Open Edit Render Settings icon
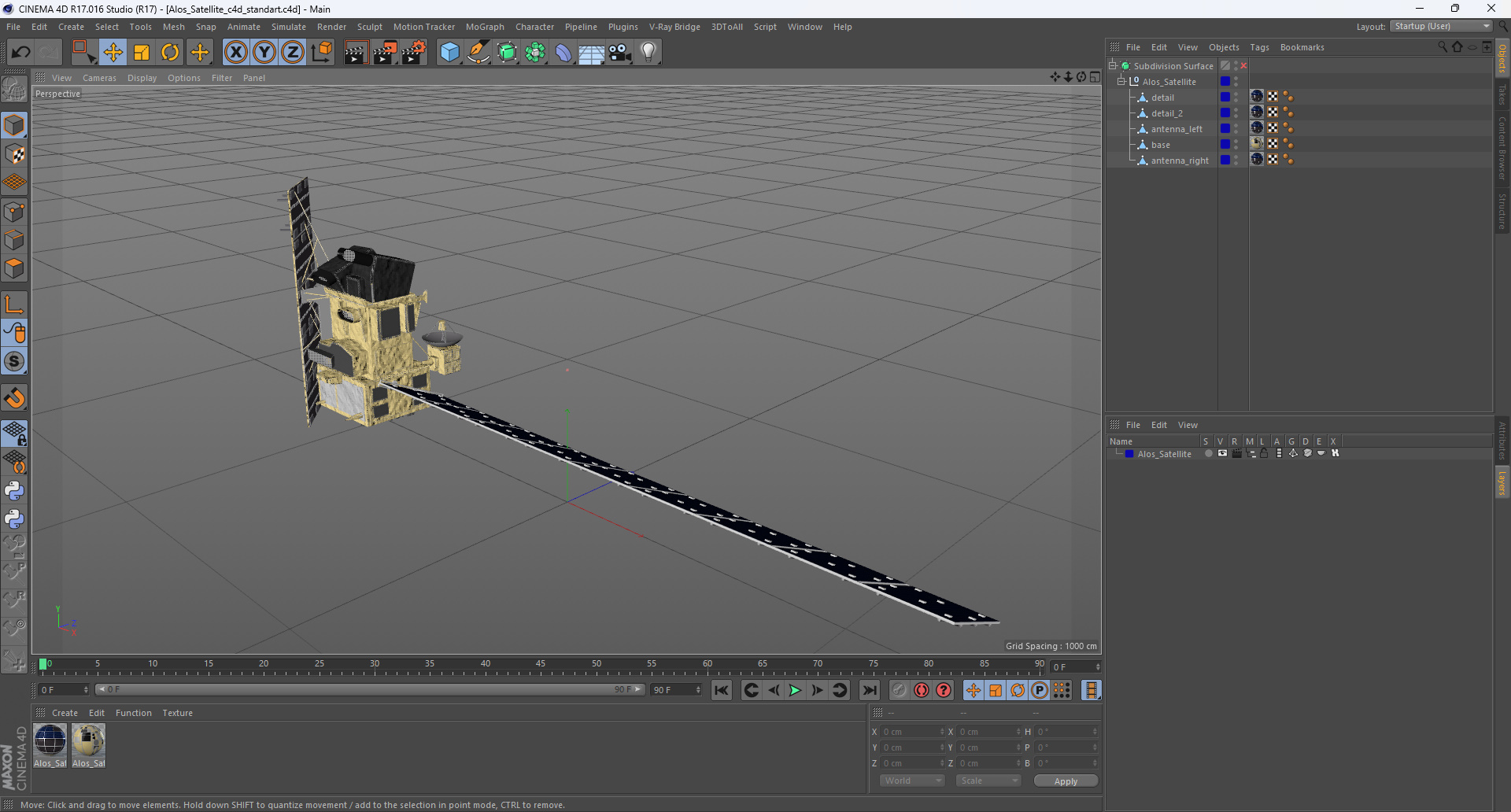The width and height of the screenshot is (1511, 812). coord(414,53)
